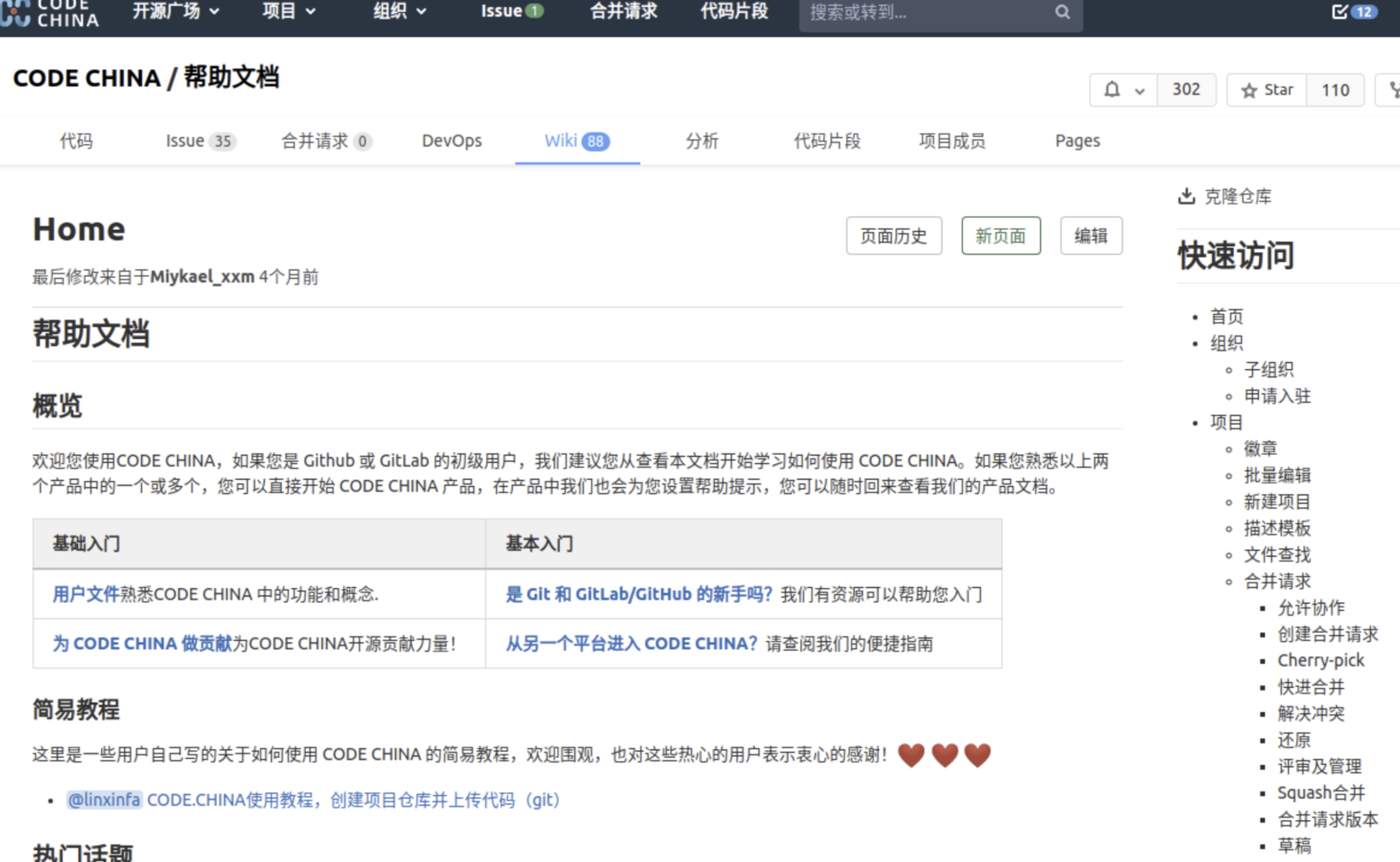Open the 页面历史 button
This screenshot has width=1400, height=862.
[x=893, y=236]
